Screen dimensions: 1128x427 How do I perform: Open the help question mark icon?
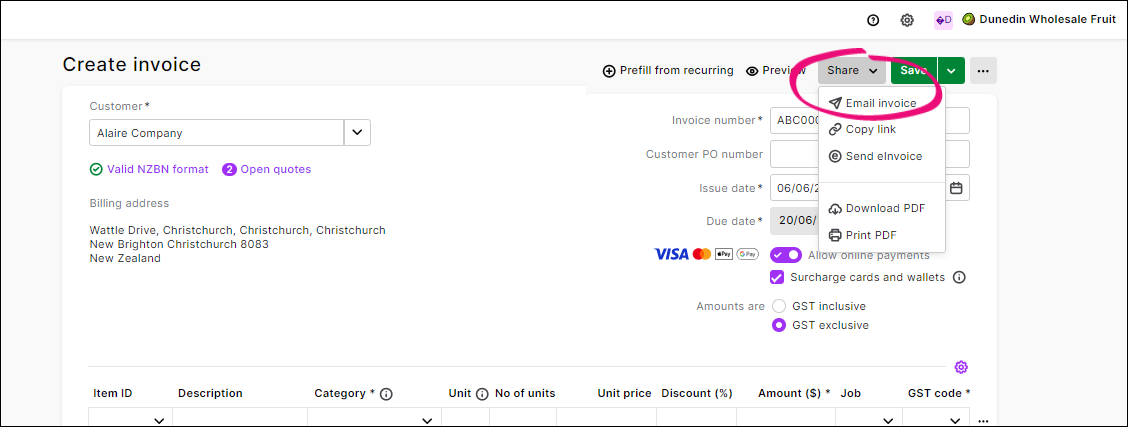click(873, 20)
